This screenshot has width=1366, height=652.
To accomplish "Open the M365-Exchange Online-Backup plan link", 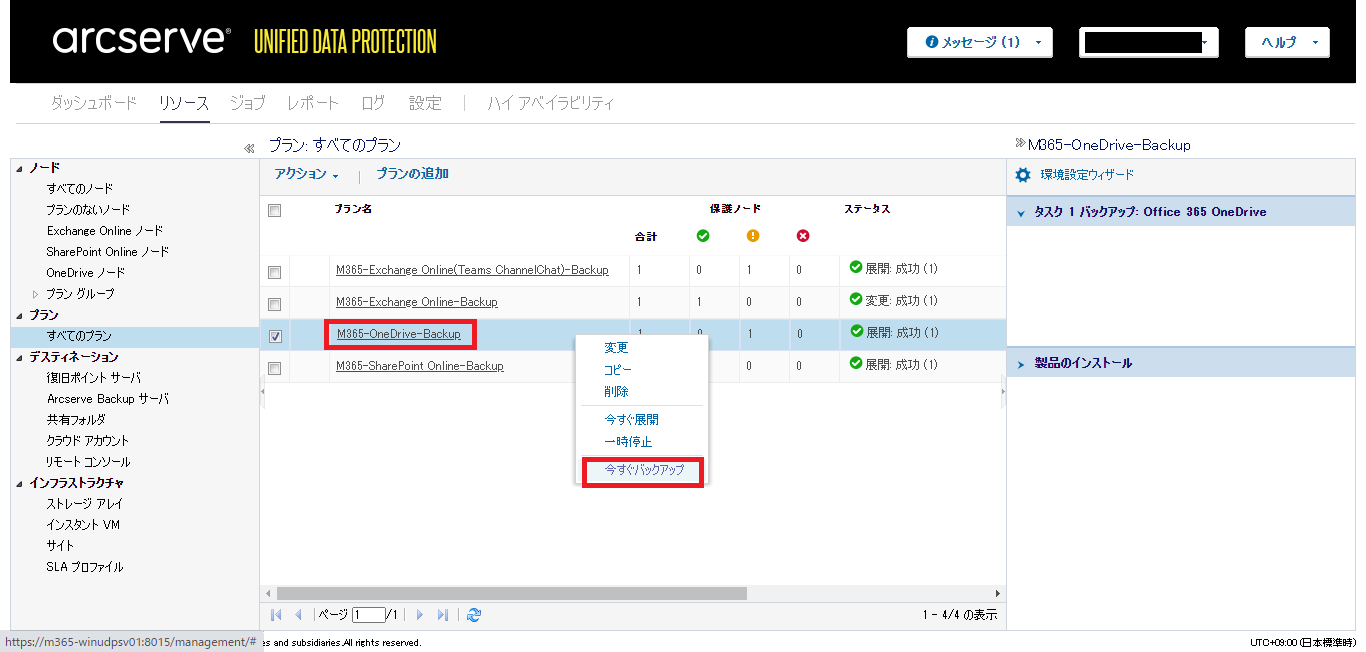I will pyautogui.click(x=417, y=302).
